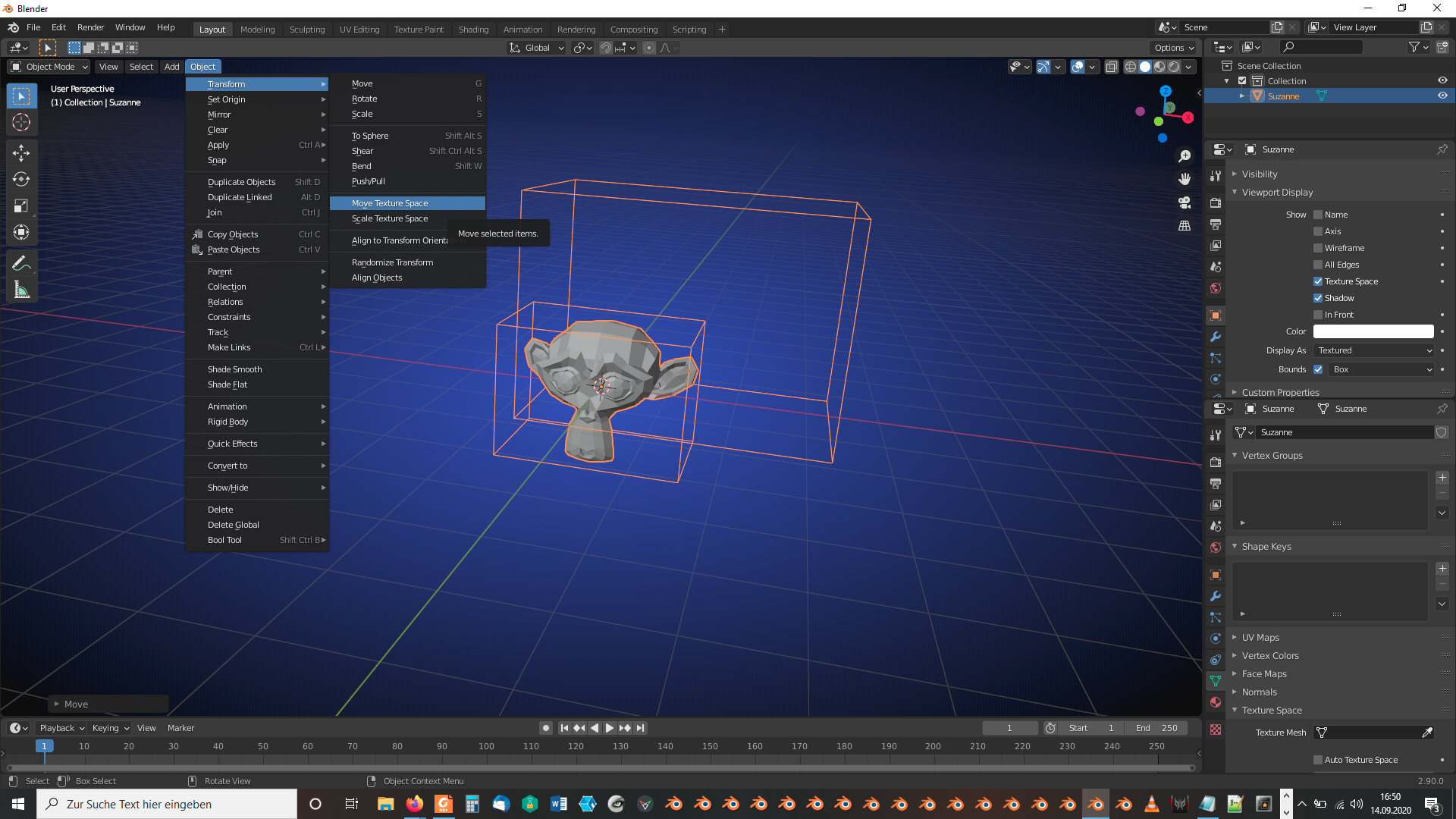Expand the UV Maps panel

pos(1260,638)
